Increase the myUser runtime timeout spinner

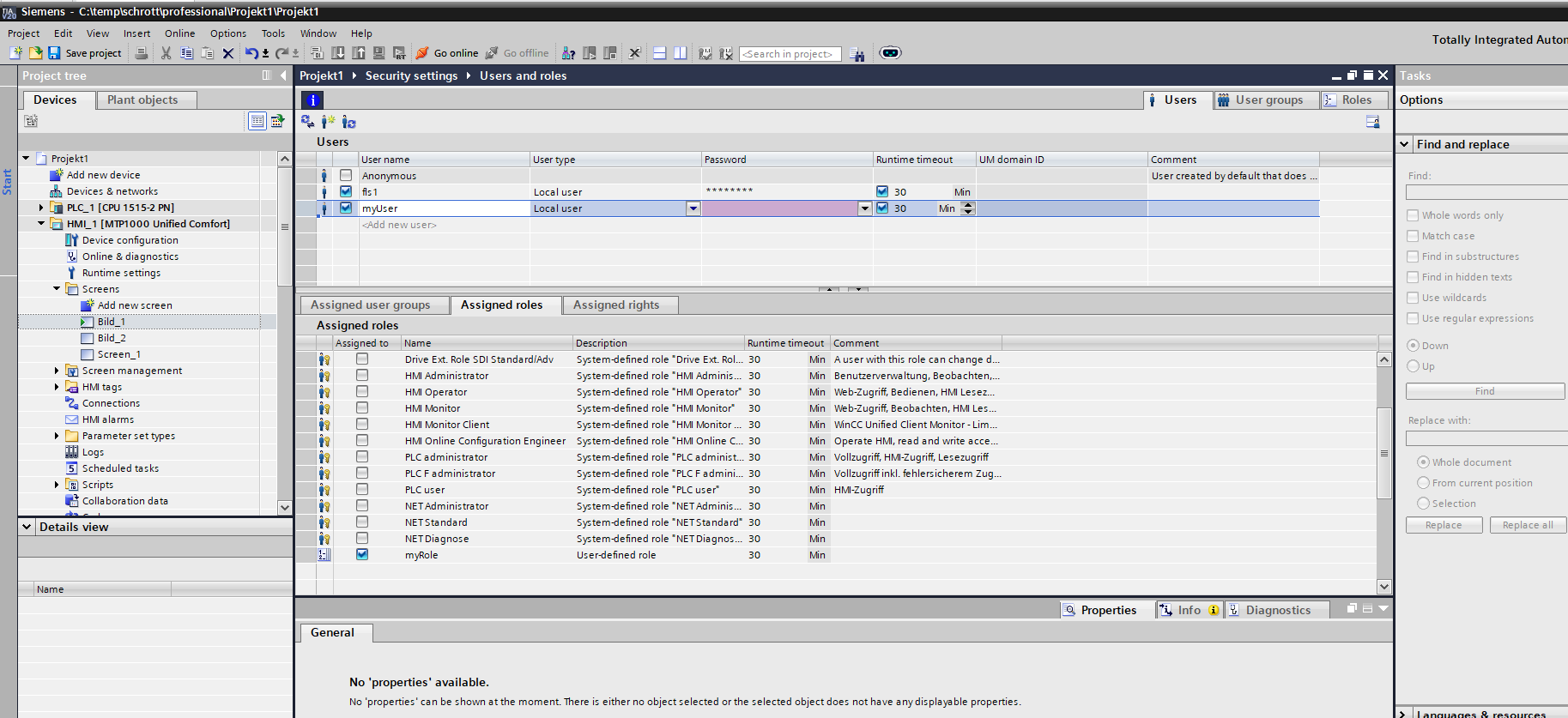coord(968,205)
